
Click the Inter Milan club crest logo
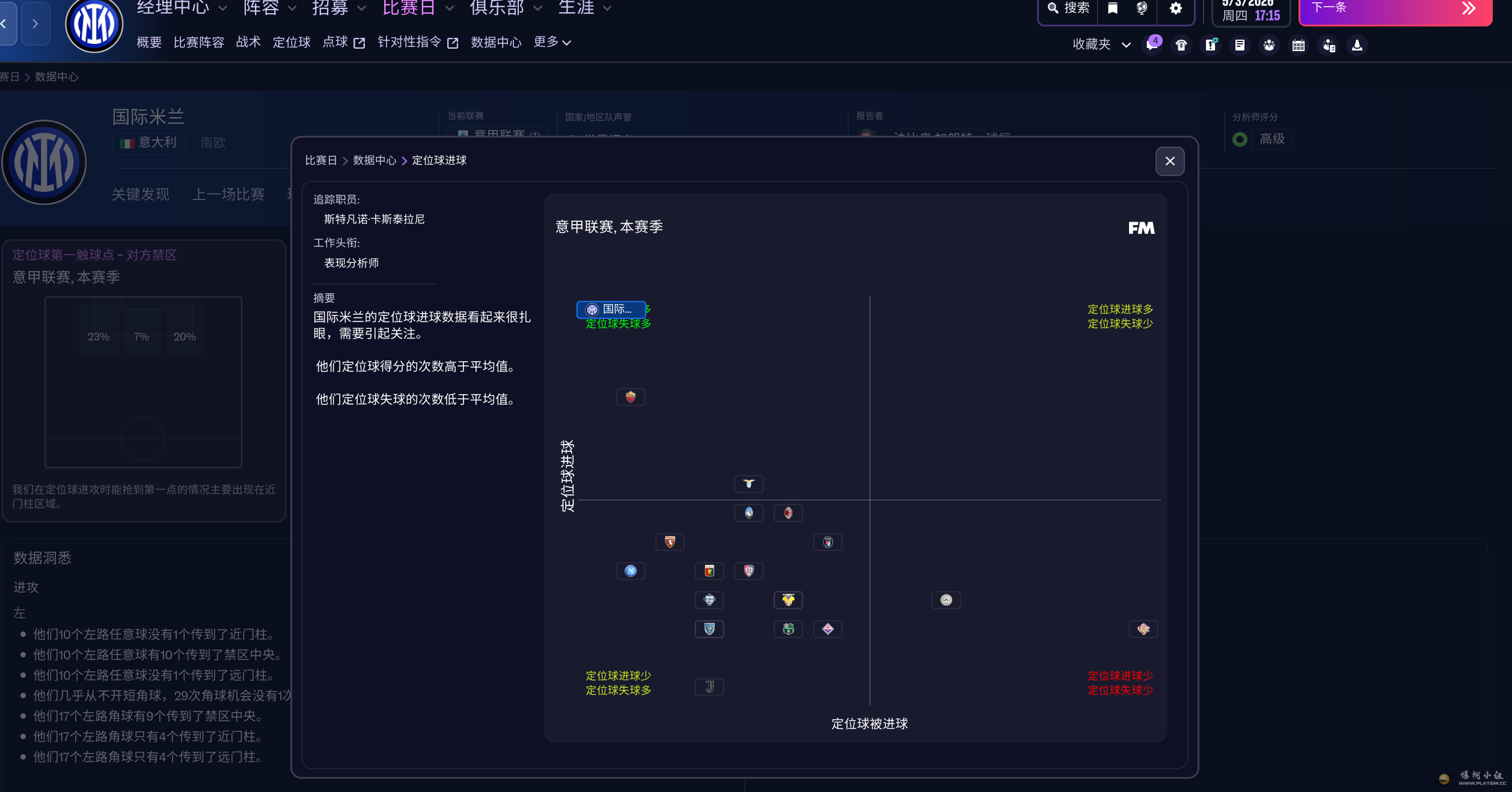coord(94,24)
